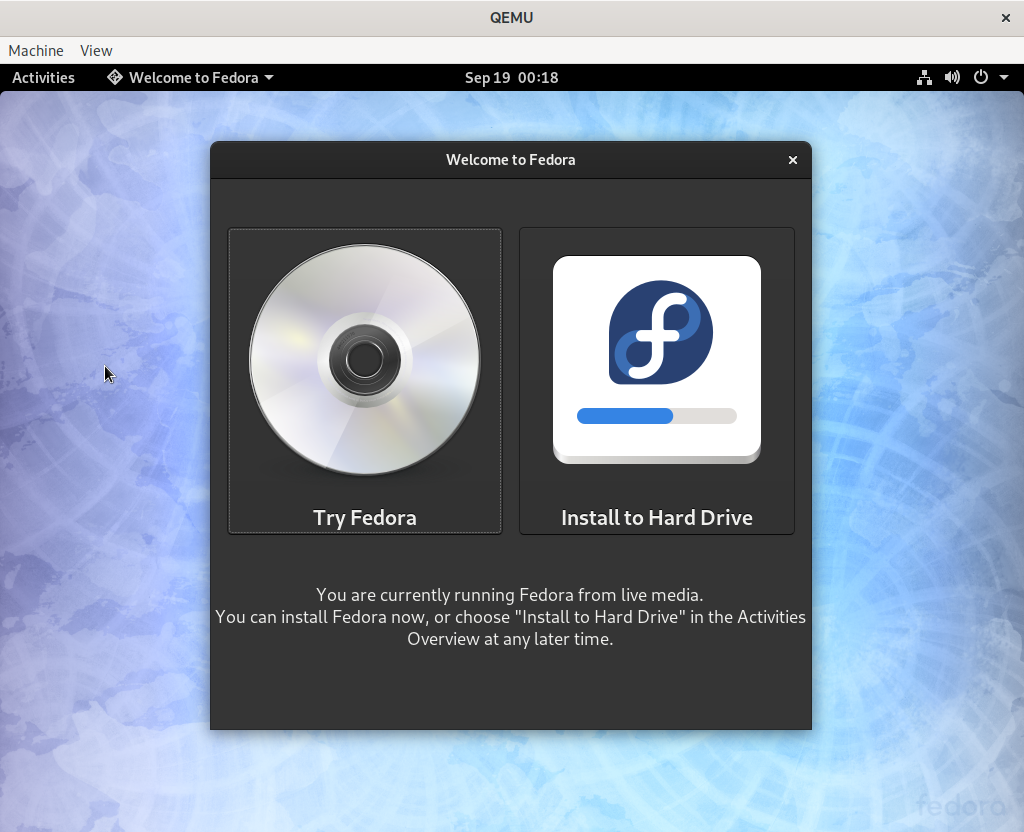The image size is (1024, 832).
Task: Click the Fedora installer logo icon
Action: pyautogui.click(x=657, y=359)
